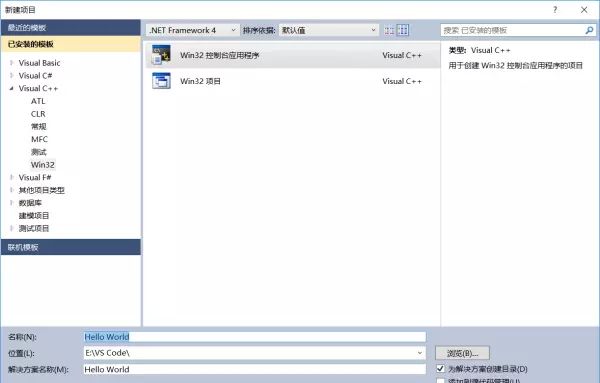Image resolution: width=600 pixels, height=383 pixels.
Task: Select the 数据库 tree label
Action: click(x=30, y=203)
